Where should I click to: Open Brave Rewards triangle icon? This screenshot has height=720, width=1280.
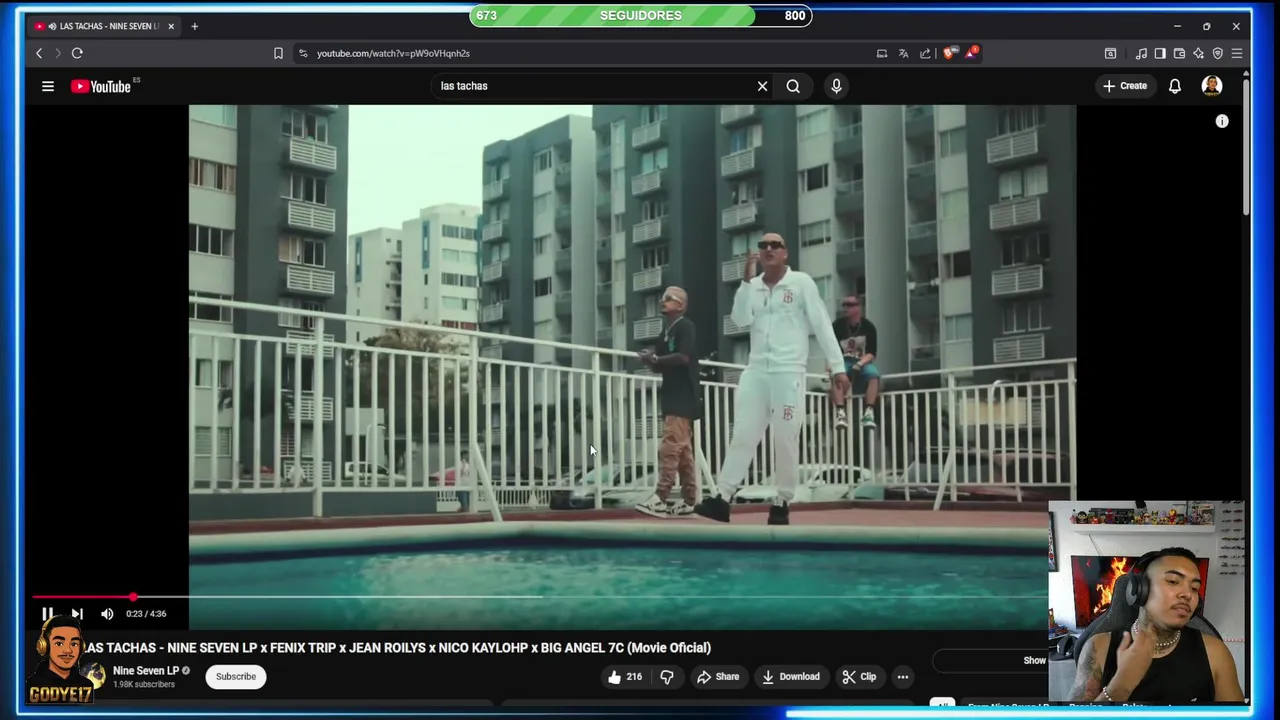(970, 53)
